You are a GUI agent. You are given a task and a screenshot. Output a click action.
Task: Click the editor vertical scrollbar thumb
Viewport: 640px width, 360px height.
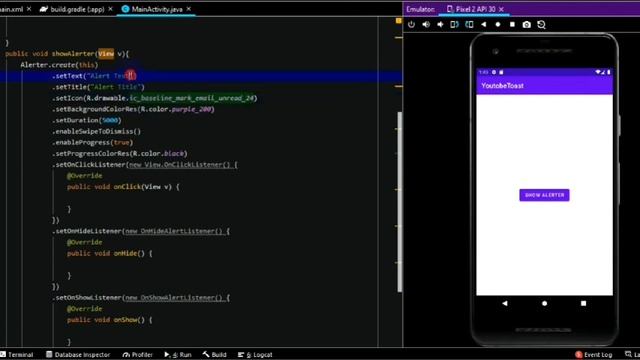click(400, 202)
